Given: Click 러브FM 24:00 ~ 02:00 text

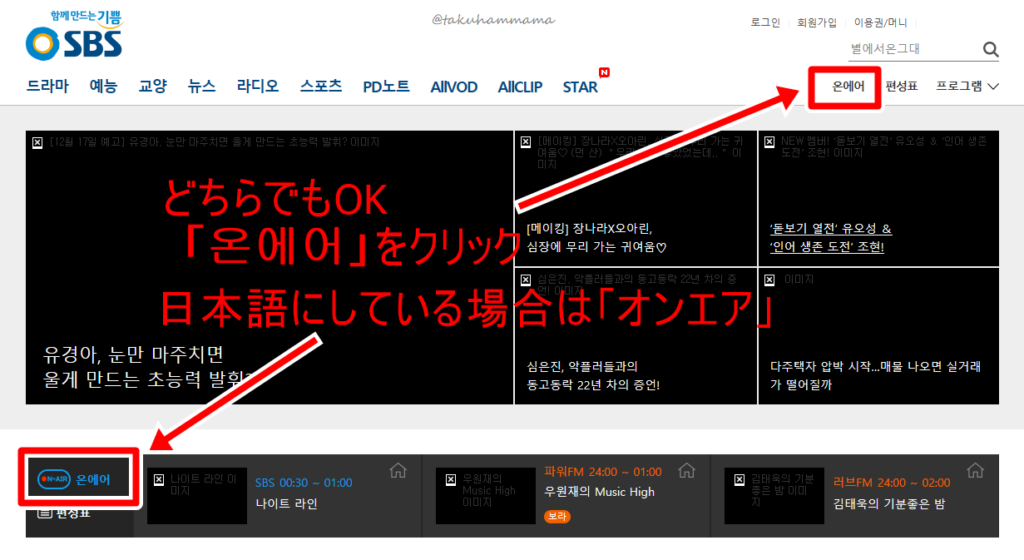Looking at the screenshot, I should [x=891, y=483].
